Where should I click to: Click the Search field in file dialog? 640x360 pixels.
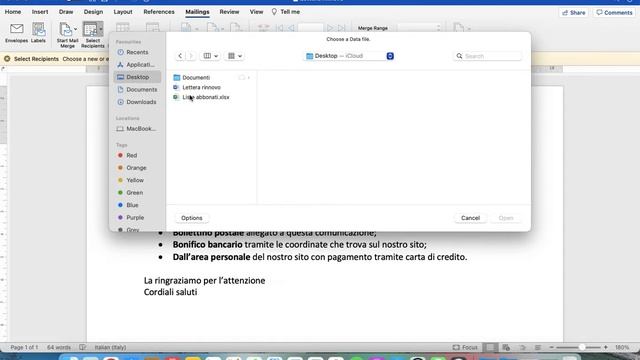point(487,56)
